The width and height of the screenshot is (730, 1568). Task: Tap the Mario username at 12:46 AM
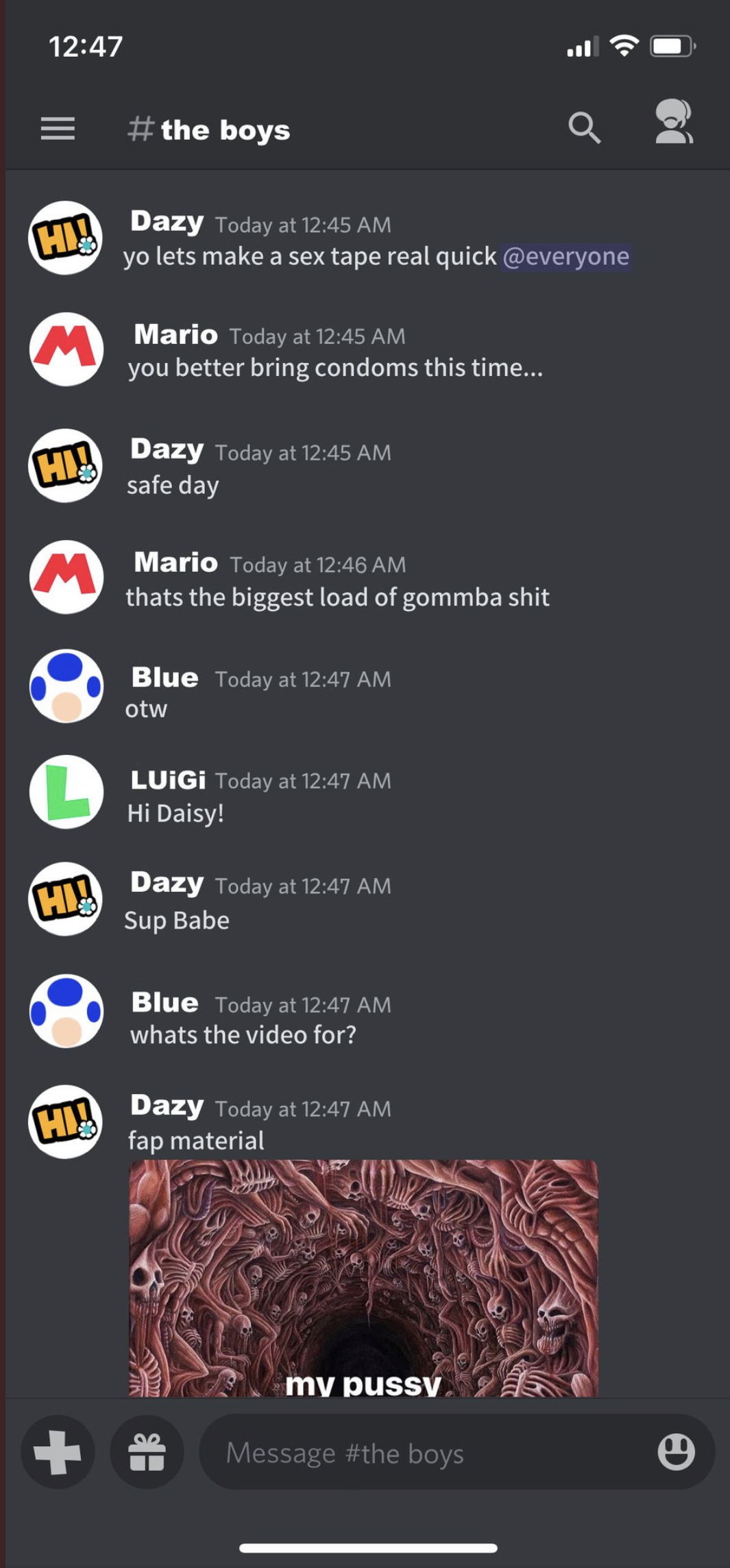pos(175,562)
